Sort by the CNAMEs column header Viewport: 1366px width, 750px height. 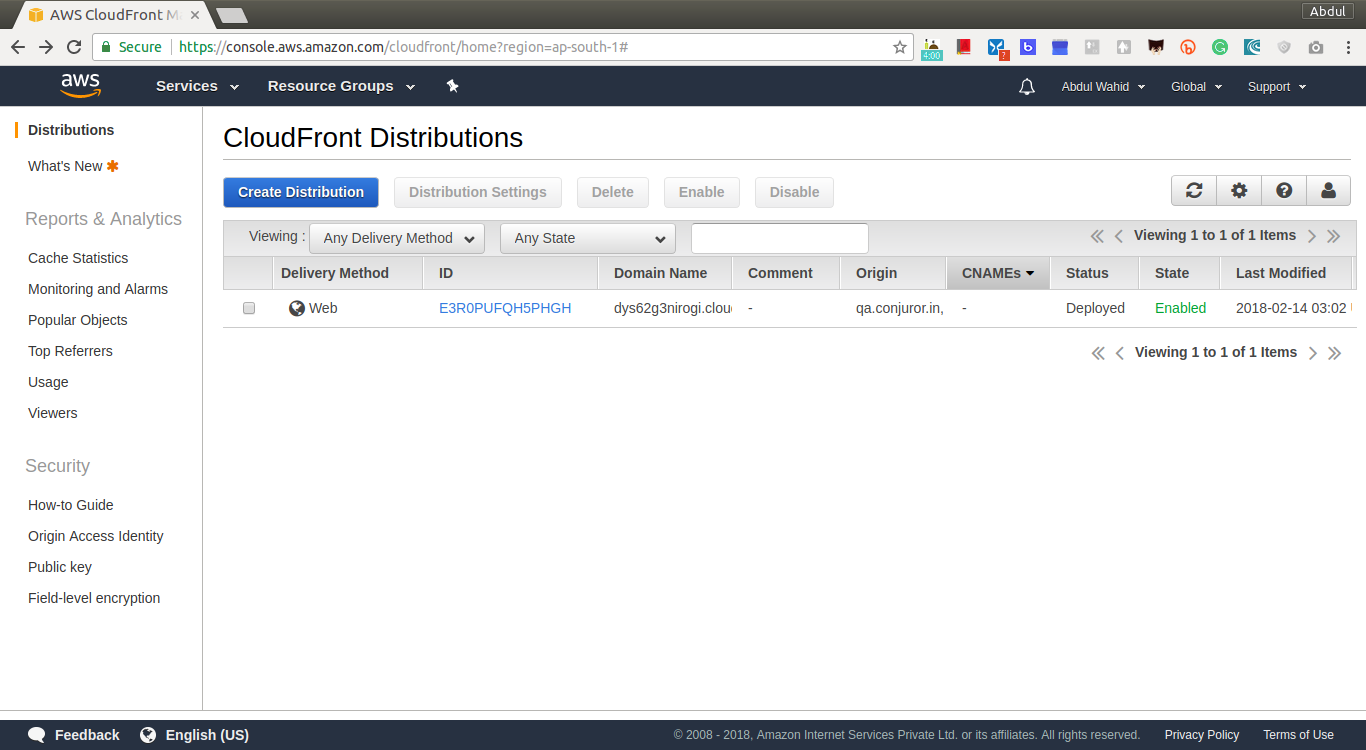(998, 273)
